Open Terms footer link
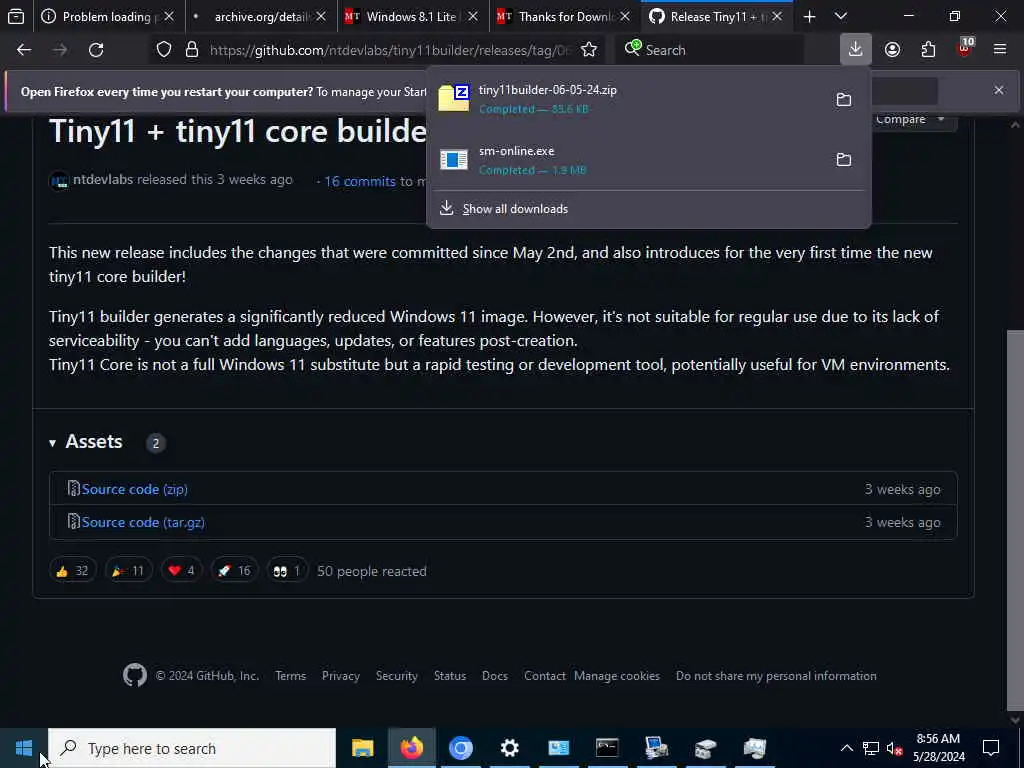The height and width of the screenshot is (768, 1024). (x=291, y=676)
